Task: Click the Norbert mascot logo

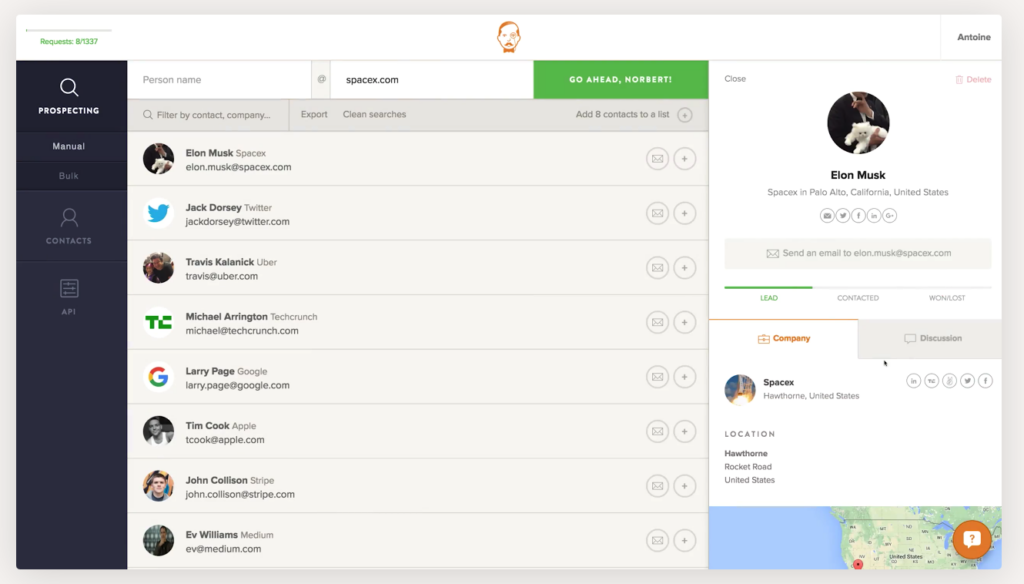Action: tap(509, 37)
